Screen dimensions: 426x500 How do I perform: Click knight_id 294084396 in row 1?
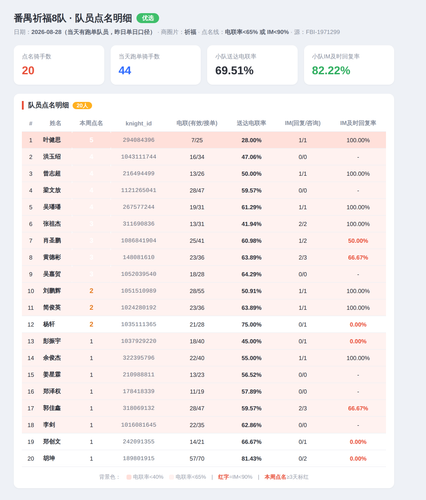(139, 140)
